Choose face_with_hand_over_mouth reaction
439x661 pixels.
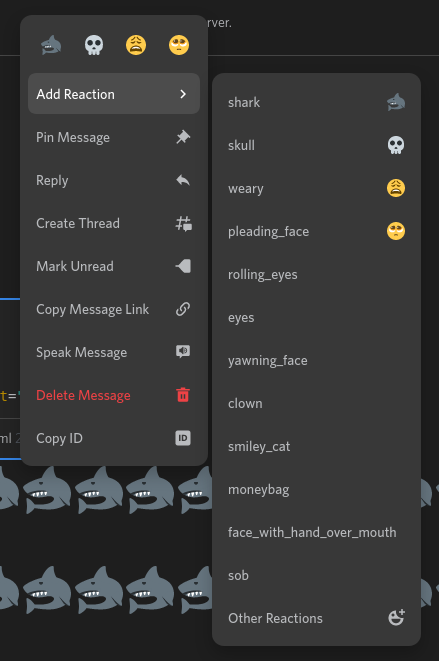coord(316,532)
